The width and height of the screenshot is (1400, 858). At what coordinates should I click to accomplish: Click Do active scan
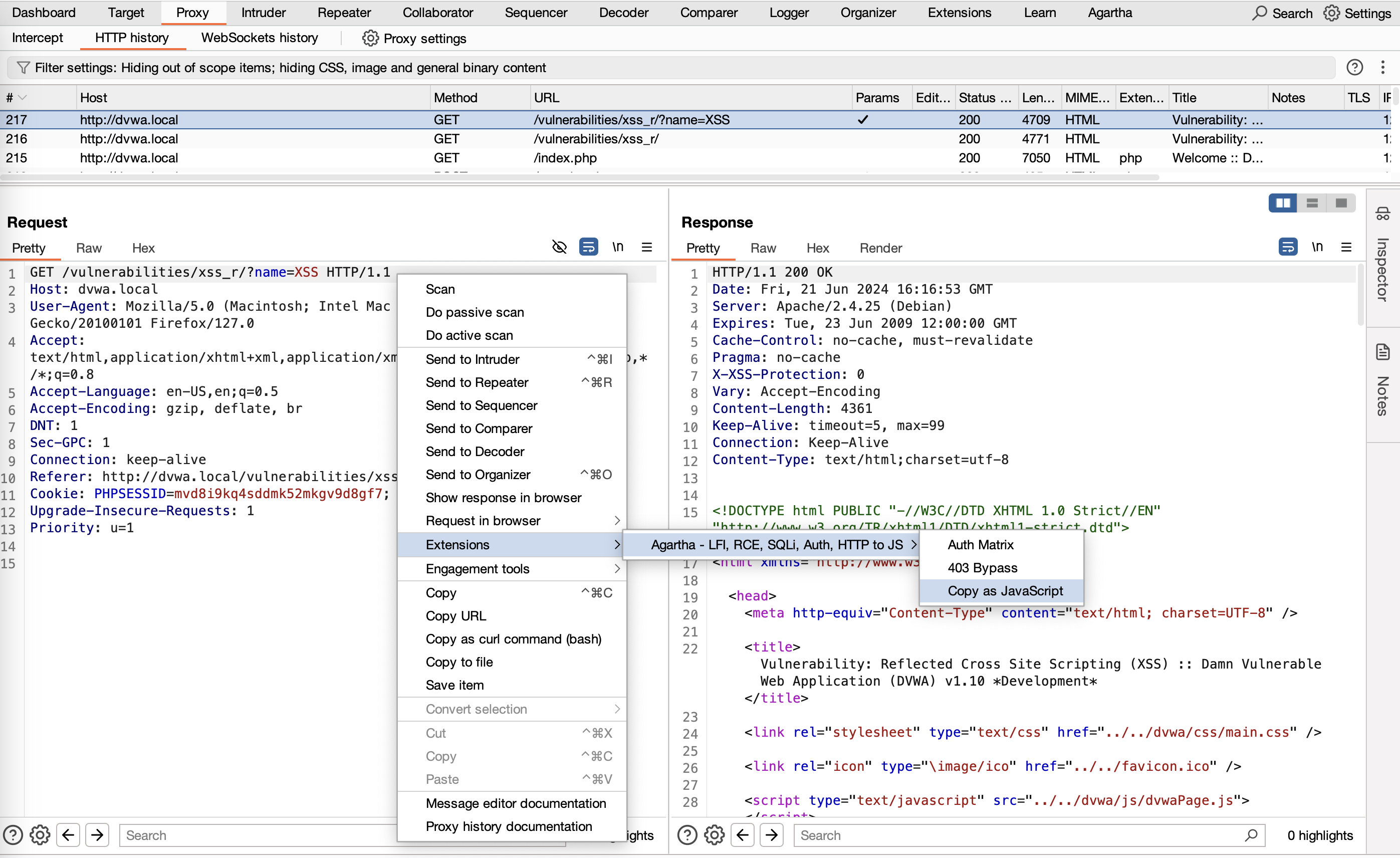(512, 335)
